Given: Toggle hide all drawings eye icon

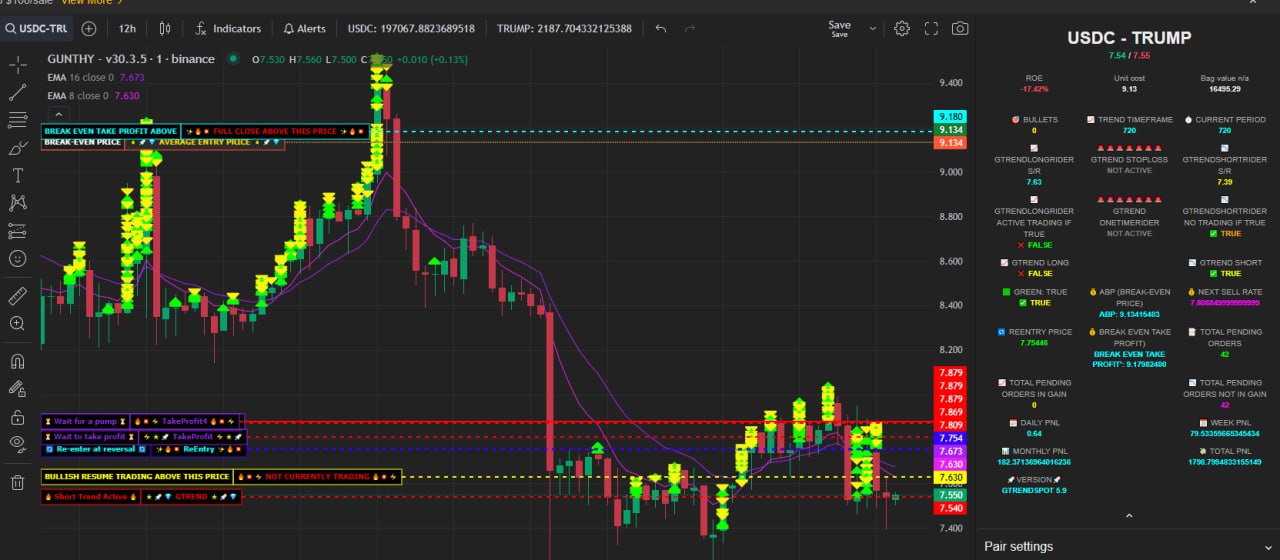Looking at the screenshot, I should pos(17,442).
